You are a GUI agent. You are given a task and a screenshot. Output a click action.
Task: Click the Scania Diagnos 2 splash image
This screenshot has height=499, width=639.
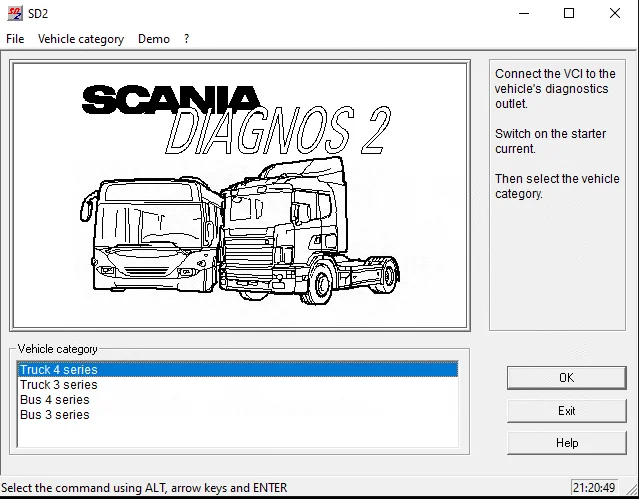(240, 196)
